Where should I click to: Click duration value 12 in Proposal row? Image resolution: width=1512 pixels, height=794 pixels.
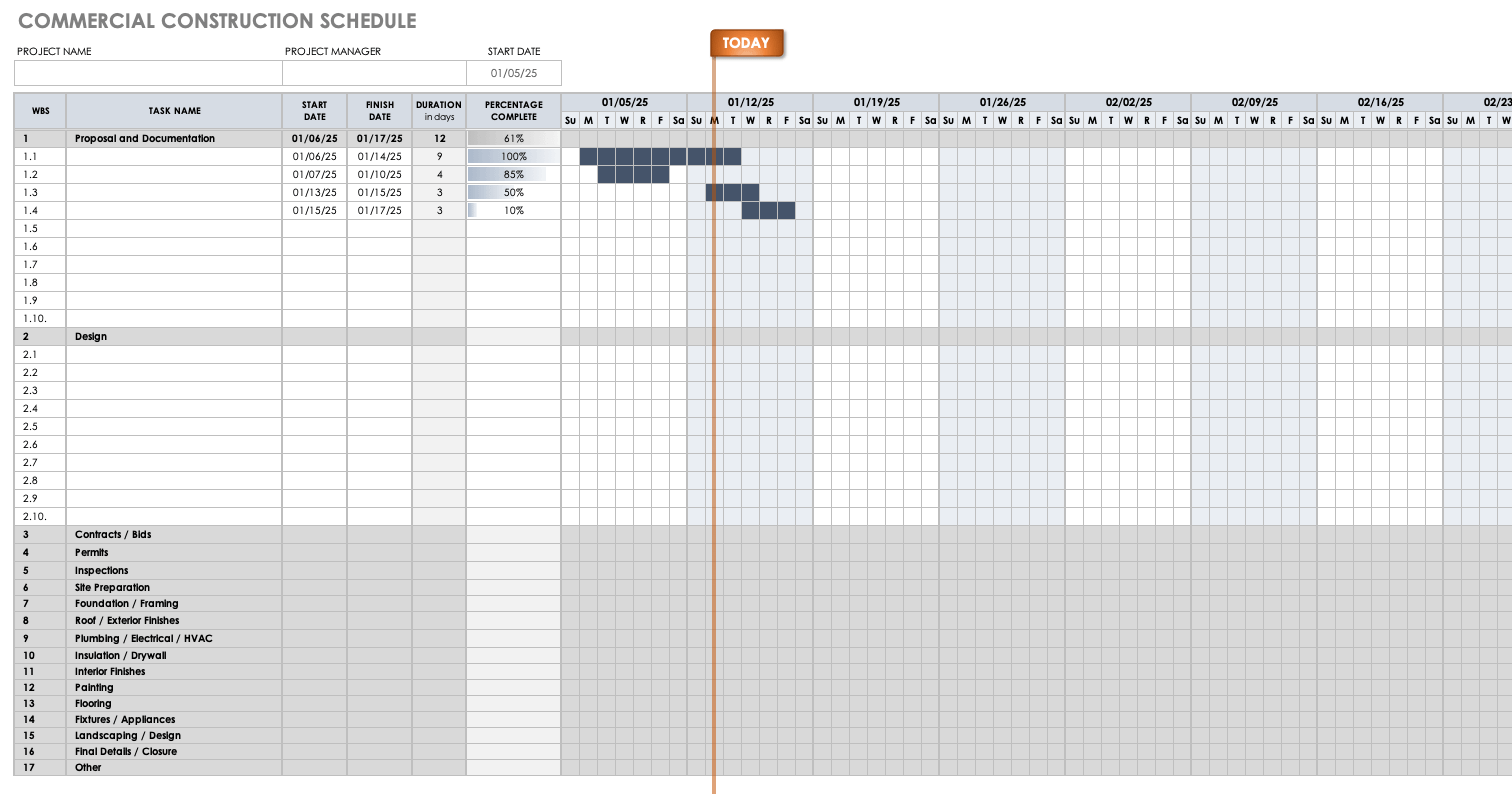pyautogui.click(x=439, y=139)
